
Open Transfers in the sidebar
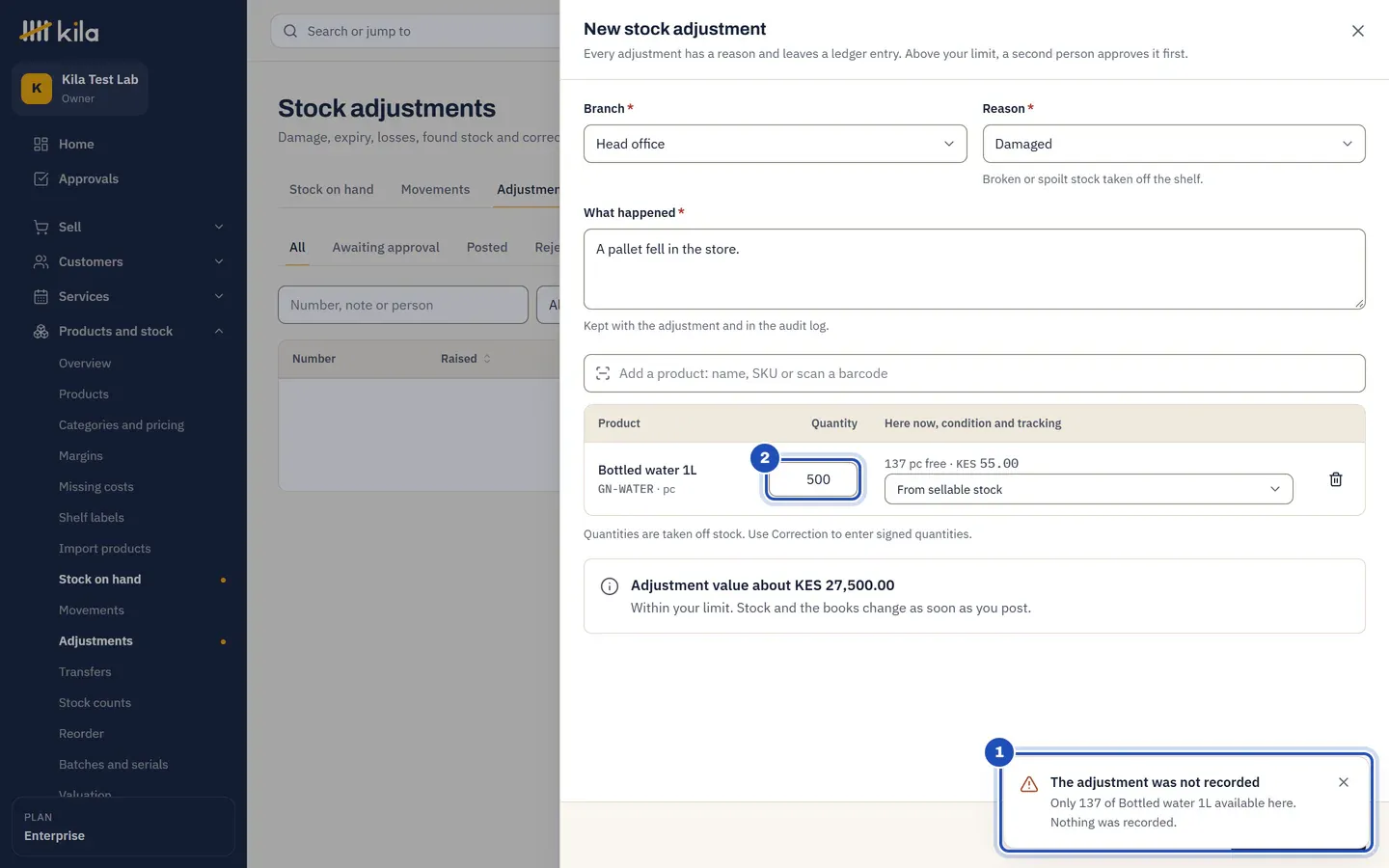pyautogui.click(x=85, y=672)
